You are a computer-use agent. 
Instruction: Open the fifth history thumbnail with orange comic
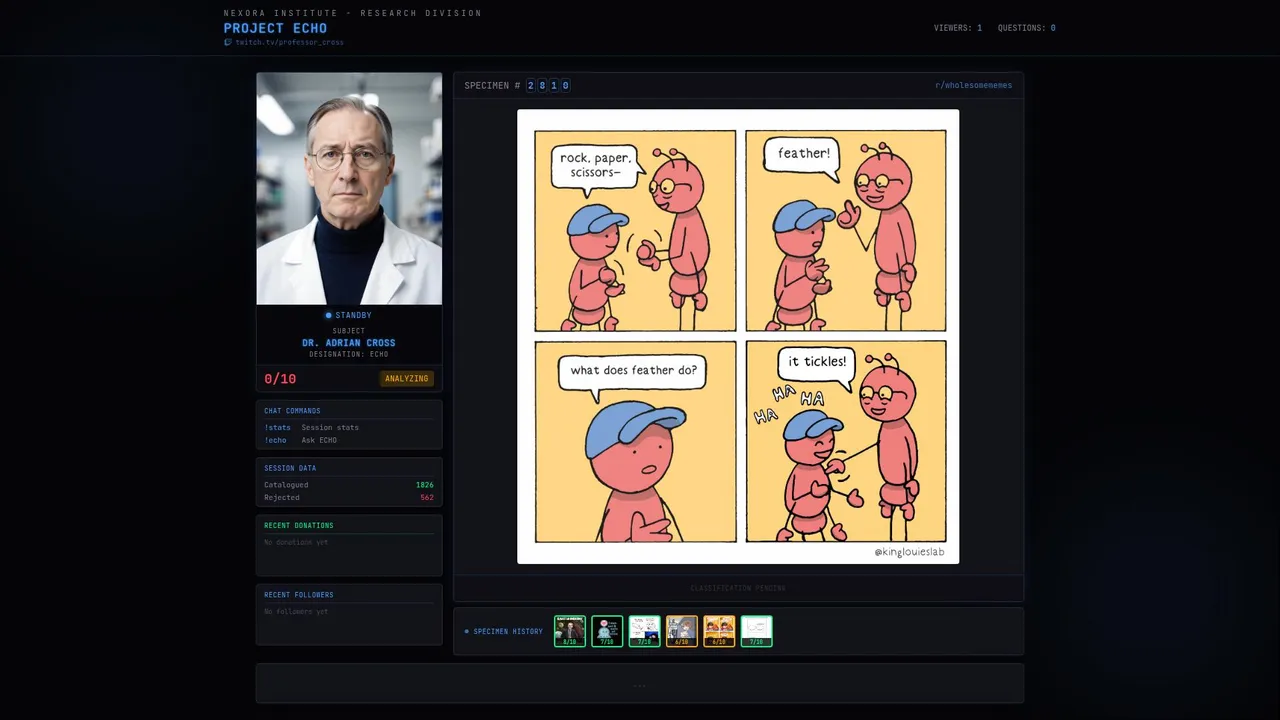tap(719, 631)
